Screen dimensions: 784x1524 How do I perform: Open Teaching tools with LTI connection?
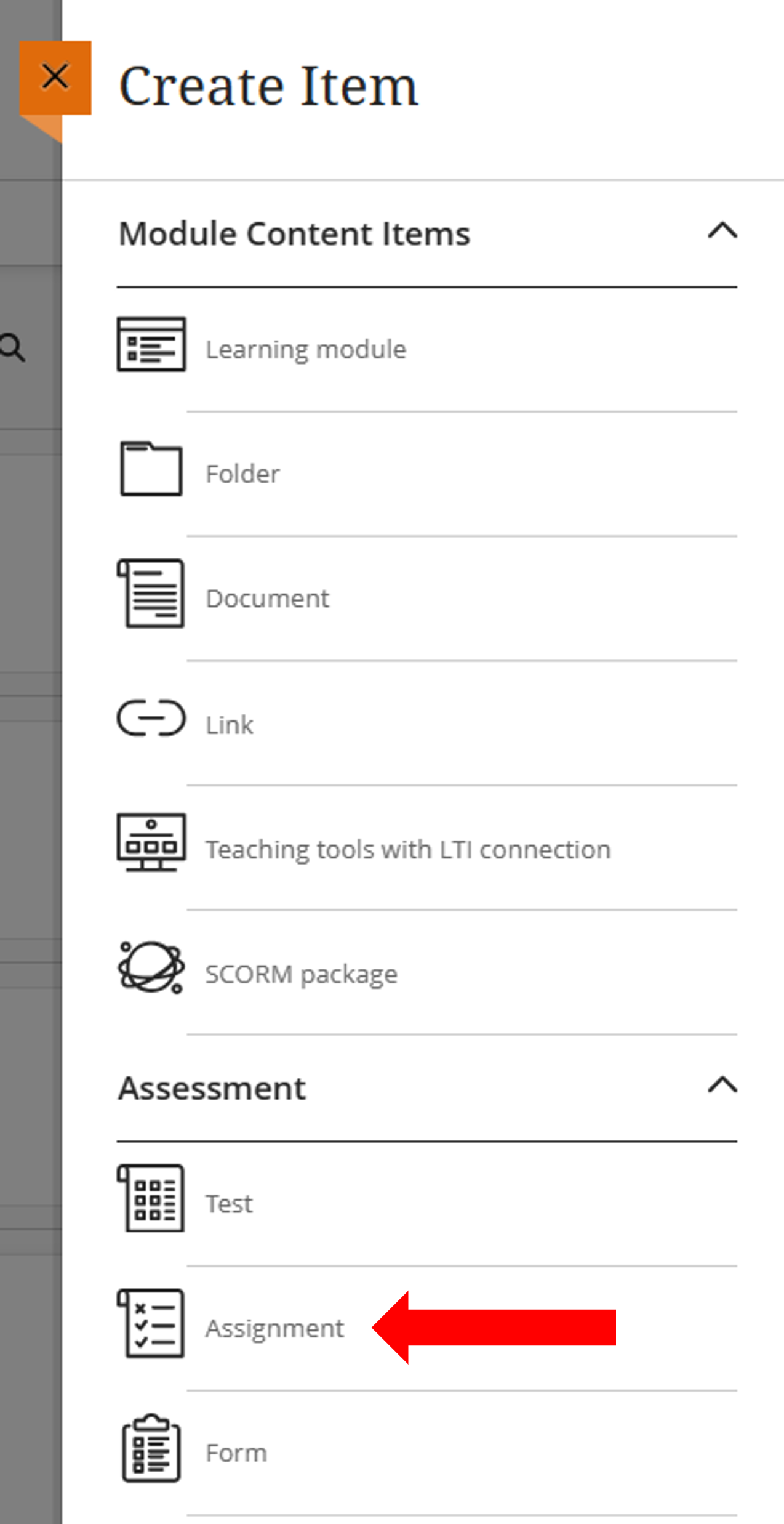408,850
